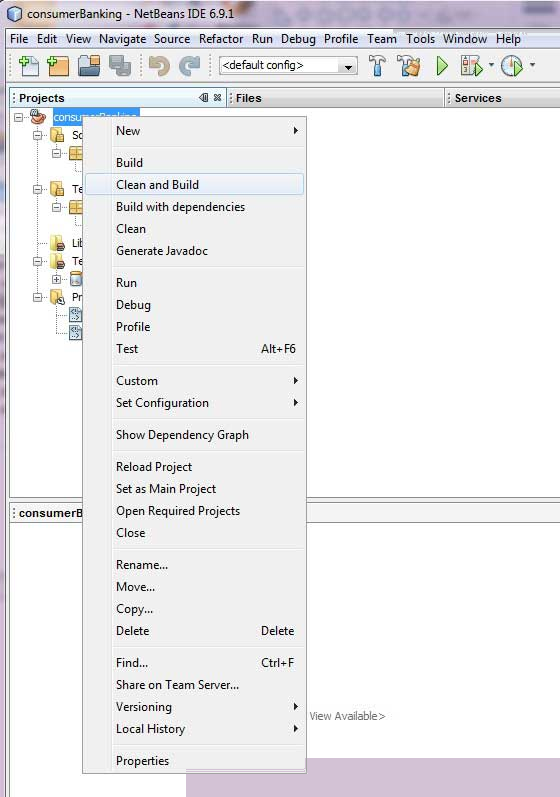The height and width of the screenshot is (797, 560).
Task: Choose Set as Main Project
Action: pyautogui.click(x=195, y=488)
